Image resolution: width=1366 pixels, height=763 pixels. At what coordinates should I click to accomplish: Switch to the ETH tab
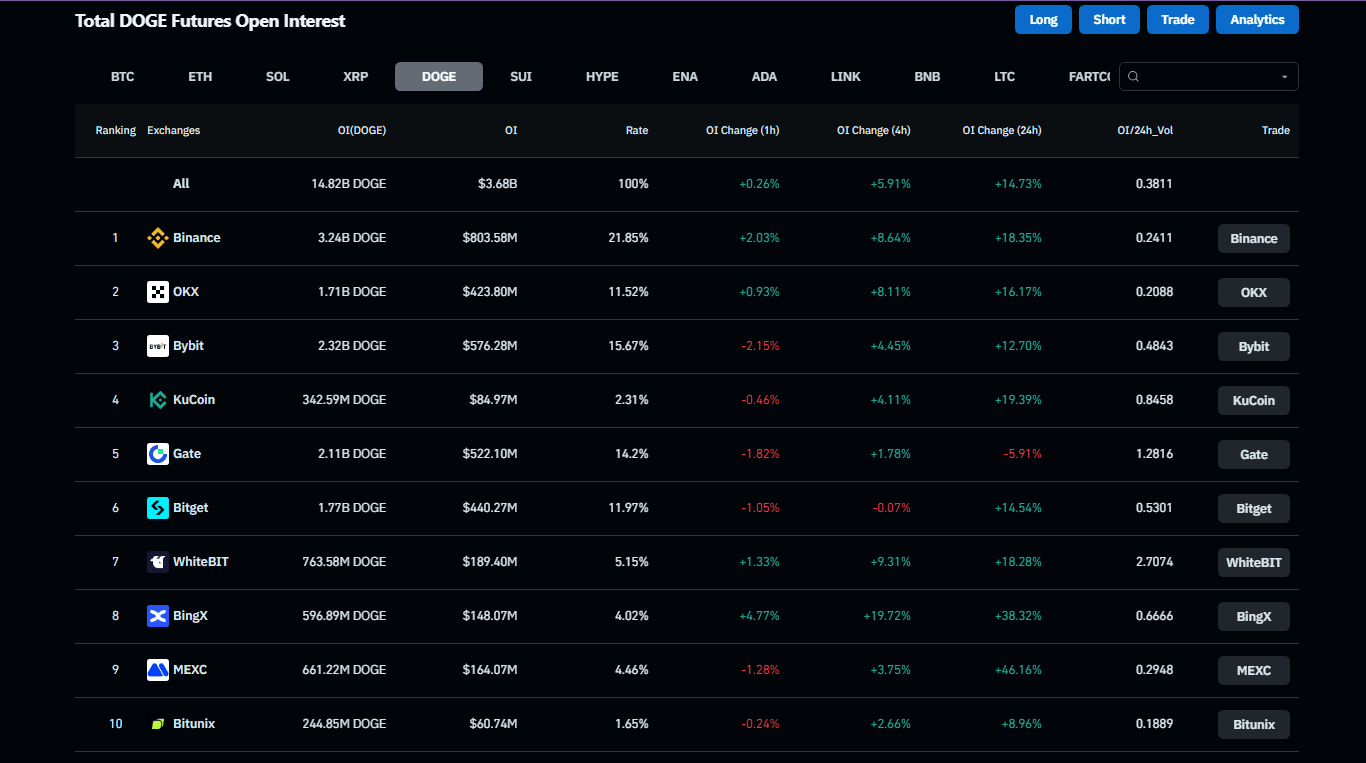(x=200, y=77)
